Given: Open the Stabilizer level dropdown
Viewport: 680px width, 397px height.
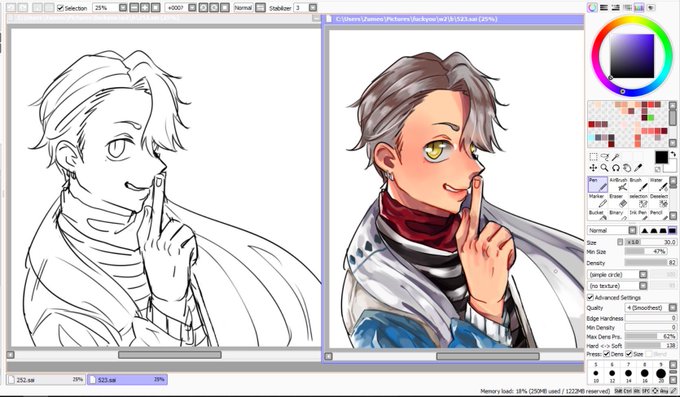Looking at the screenshot, I should (x=313, y=8).
